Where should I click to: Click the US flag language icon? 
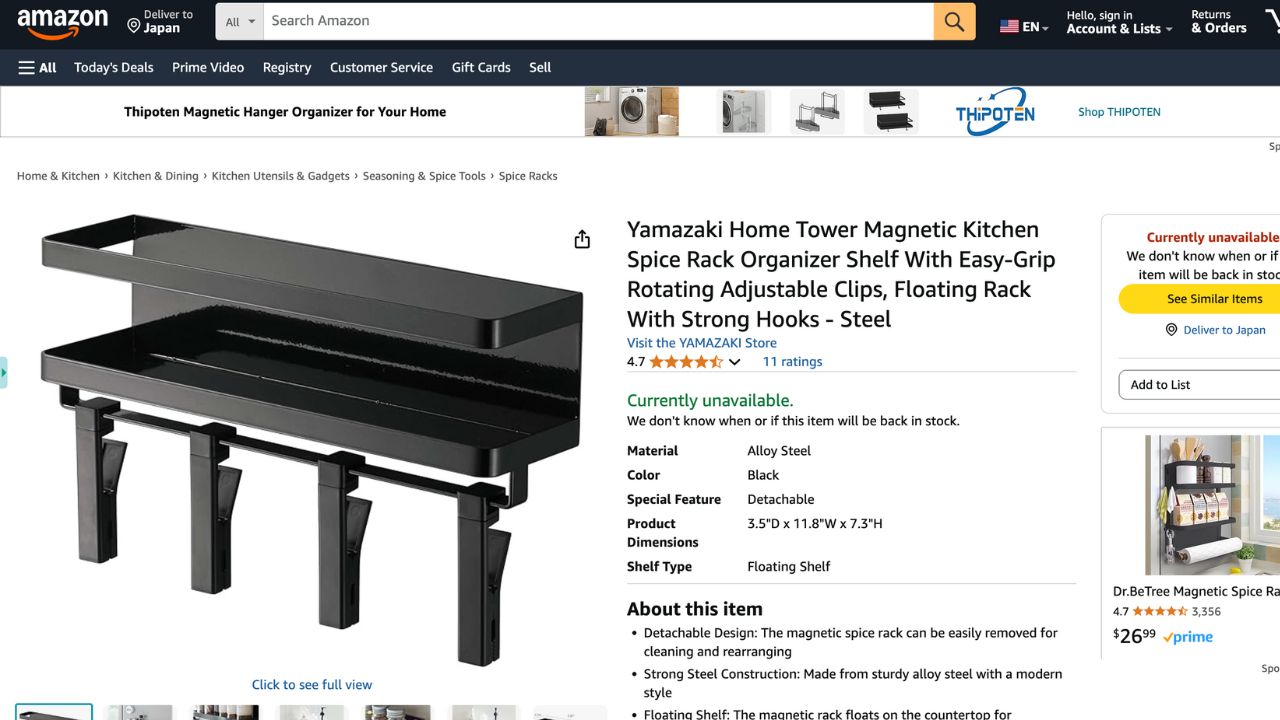point(1009,27)
